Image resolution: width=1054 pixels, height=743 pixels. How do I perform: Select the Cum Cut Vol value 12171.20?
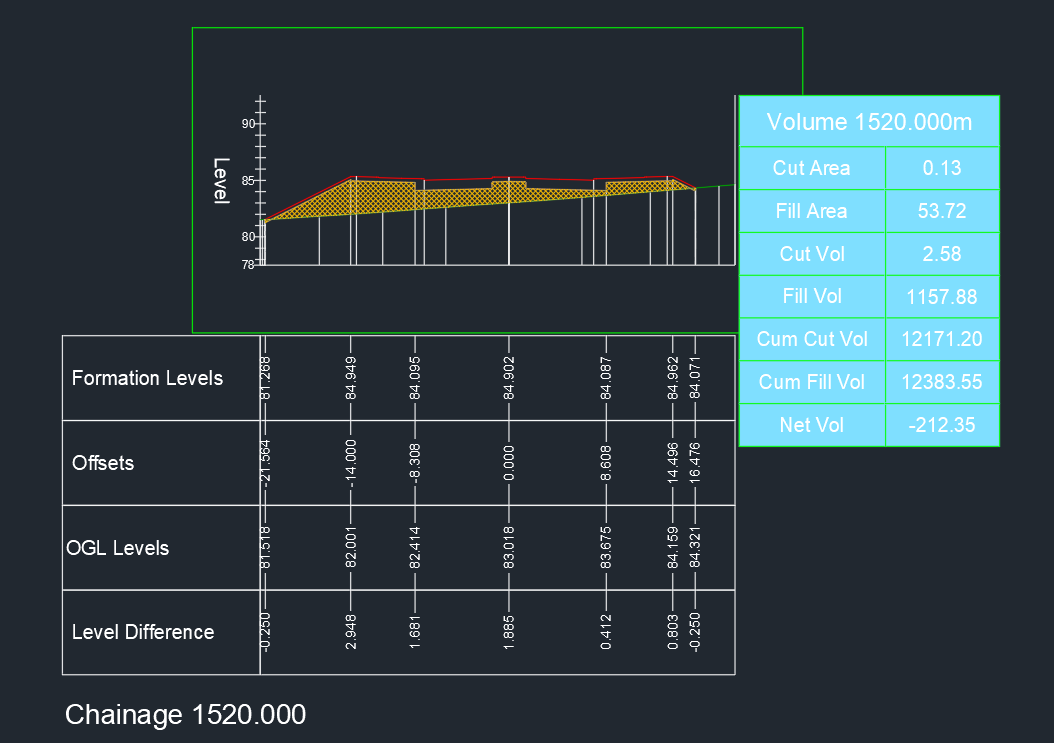[x=942, y=339]
